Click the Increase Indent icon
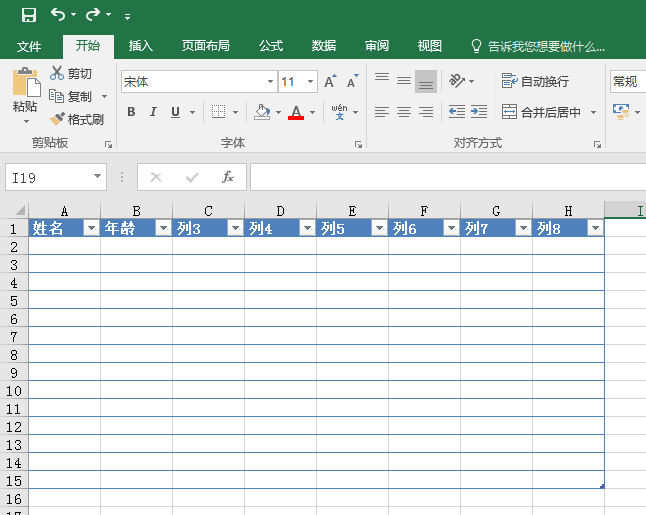The image size is (646, 515). click(x=479, y=112)
